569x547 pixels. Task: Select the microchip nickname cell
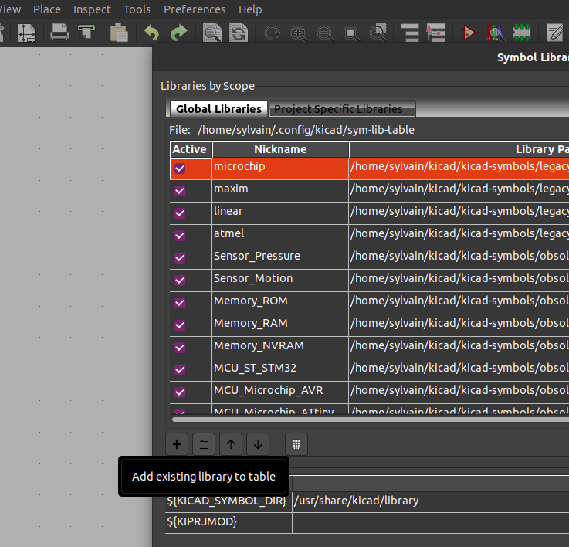pos(280,168)
